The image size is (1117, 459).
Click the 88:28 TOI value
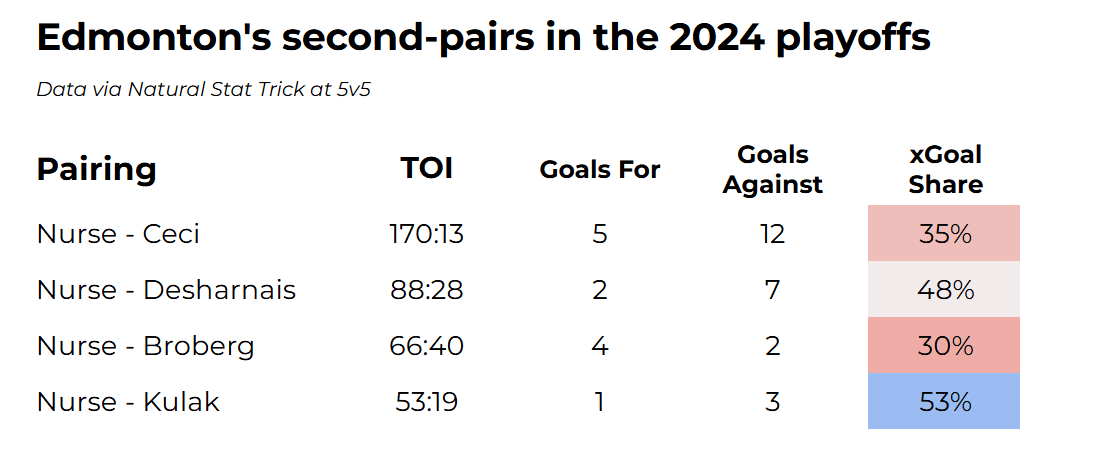426,290
